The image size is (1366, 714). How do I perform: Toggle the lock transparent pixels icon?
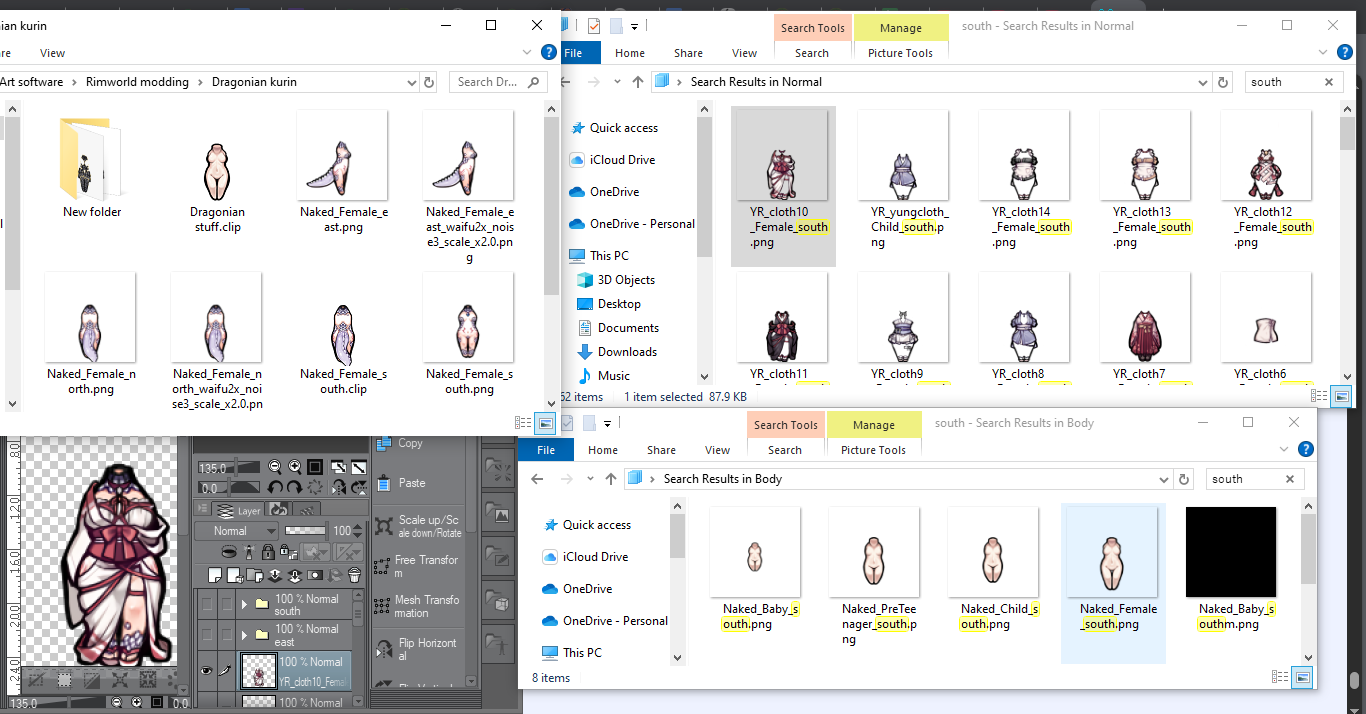(x=288, y=552)
